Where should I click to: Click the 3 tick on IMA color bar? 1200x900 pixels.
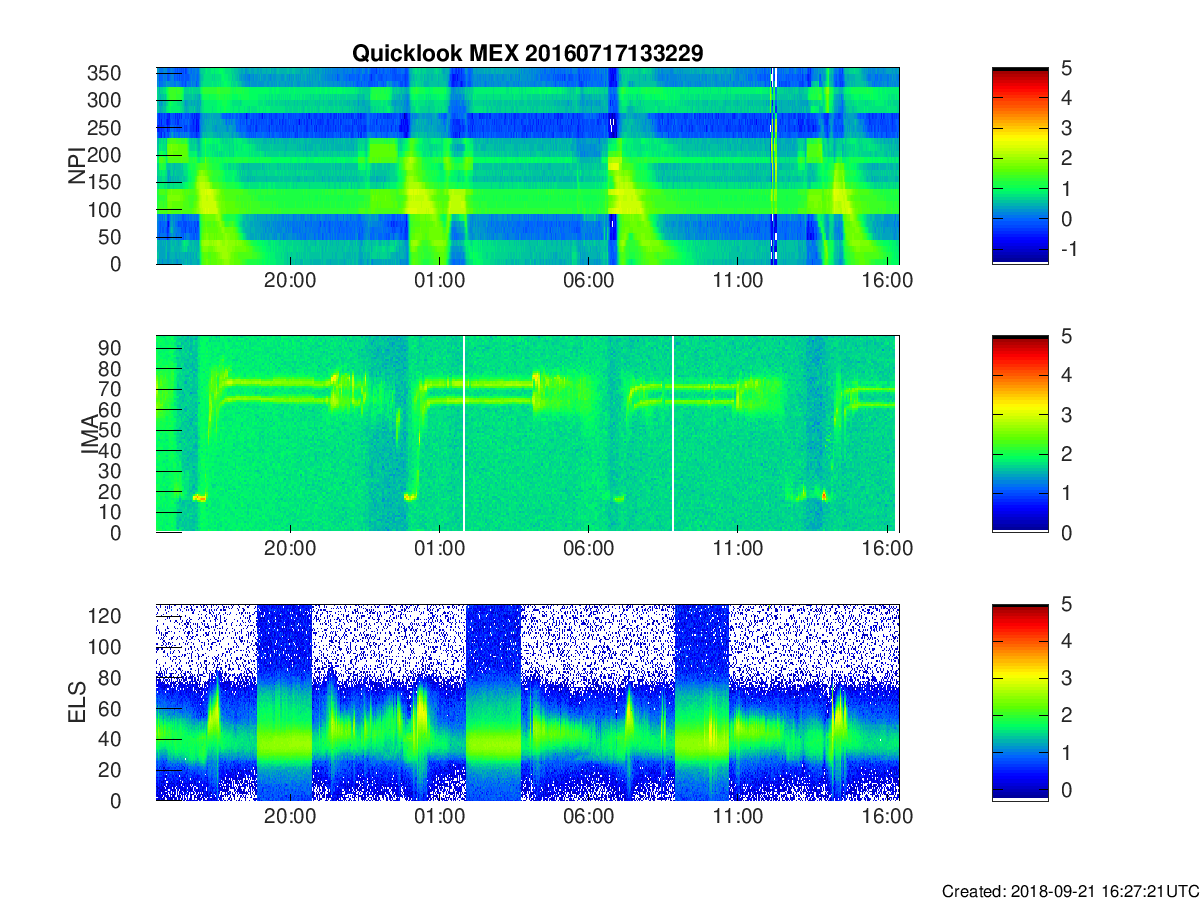tap(1065, 414)
